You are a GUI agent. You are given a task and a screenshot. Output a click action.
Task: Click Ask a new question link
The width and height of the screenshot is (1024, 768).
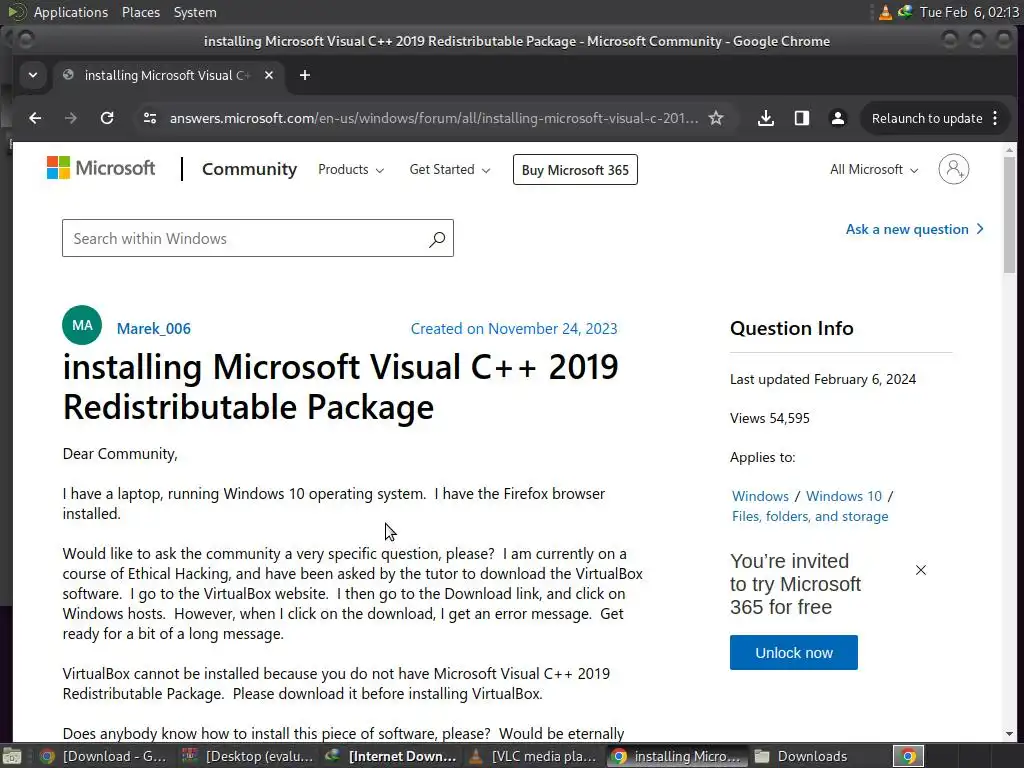click(914, 229)
